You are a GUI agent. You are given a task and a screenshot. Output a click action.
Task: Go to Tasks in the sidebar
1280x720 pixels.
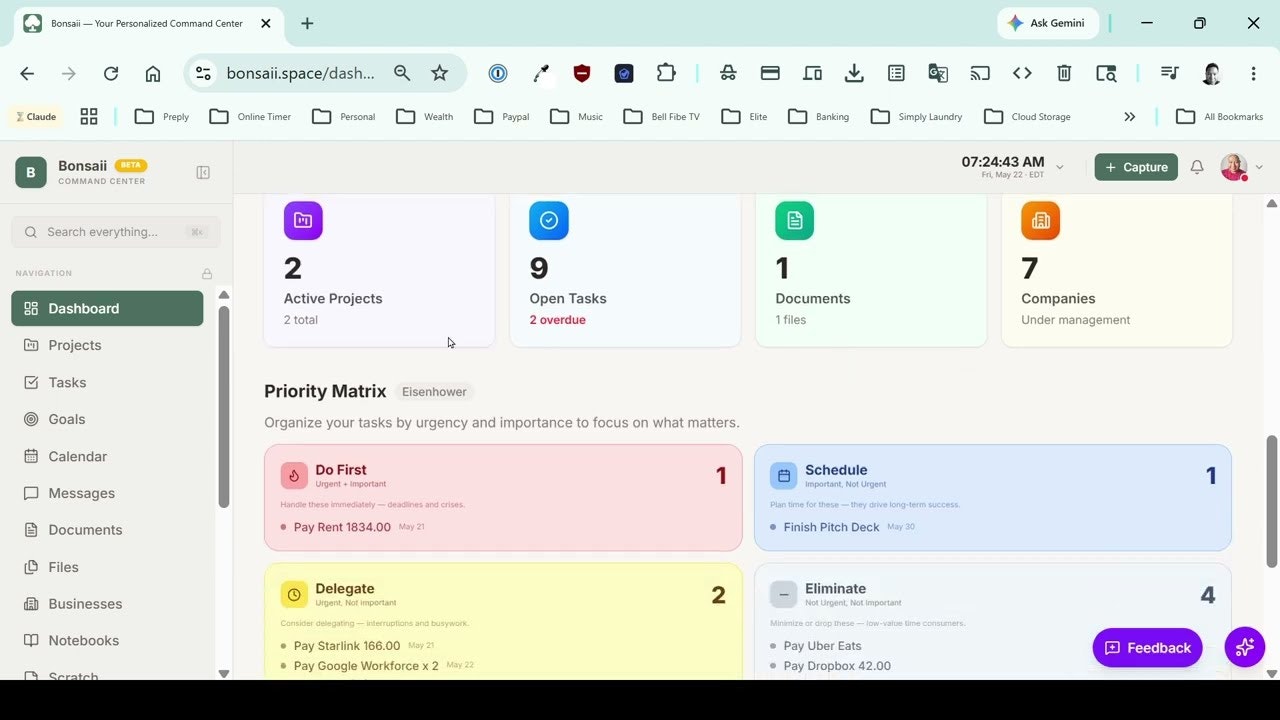click(107, 382)
